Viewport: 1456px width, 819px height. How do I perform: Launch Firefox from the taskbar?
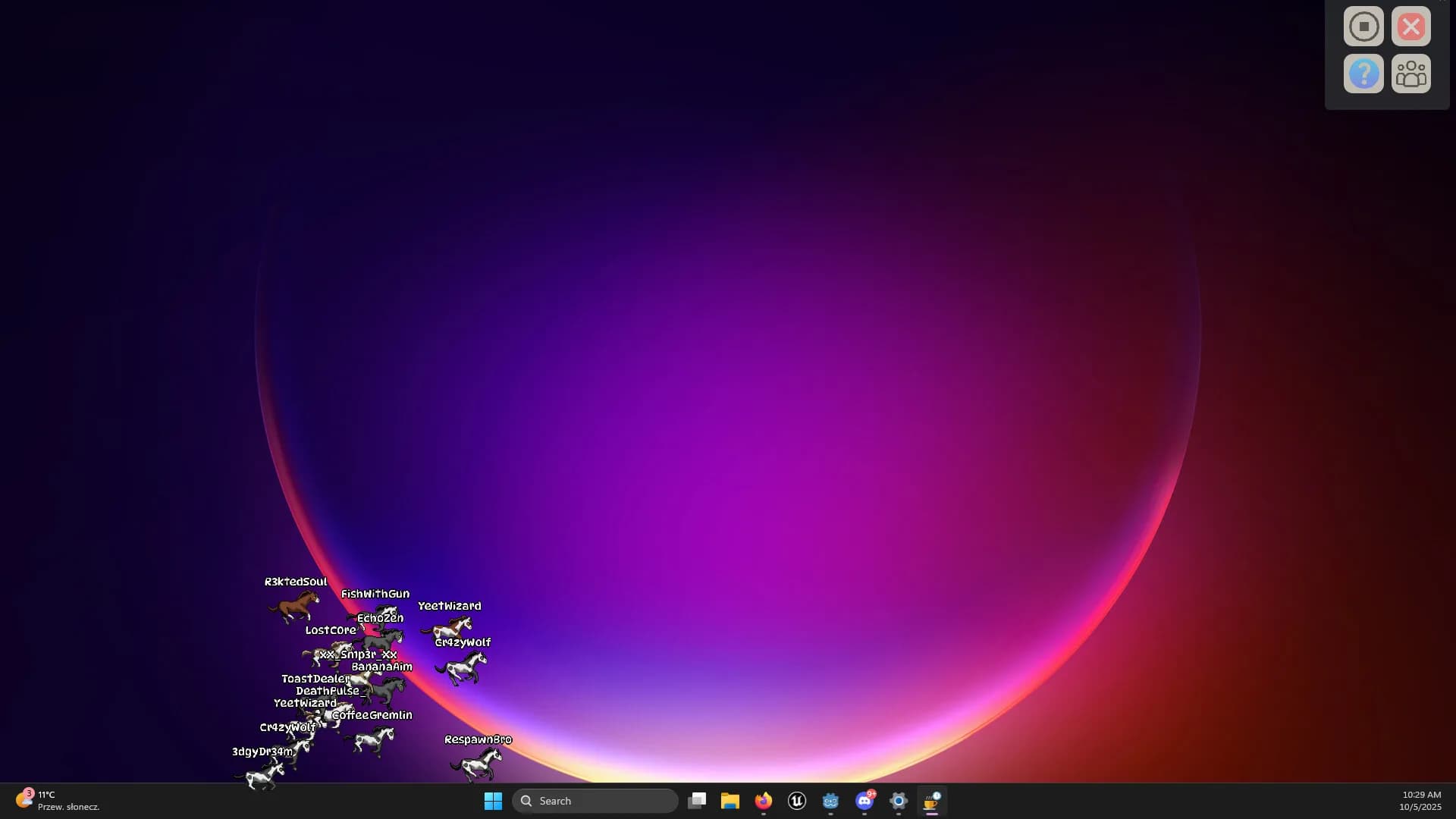764,801
